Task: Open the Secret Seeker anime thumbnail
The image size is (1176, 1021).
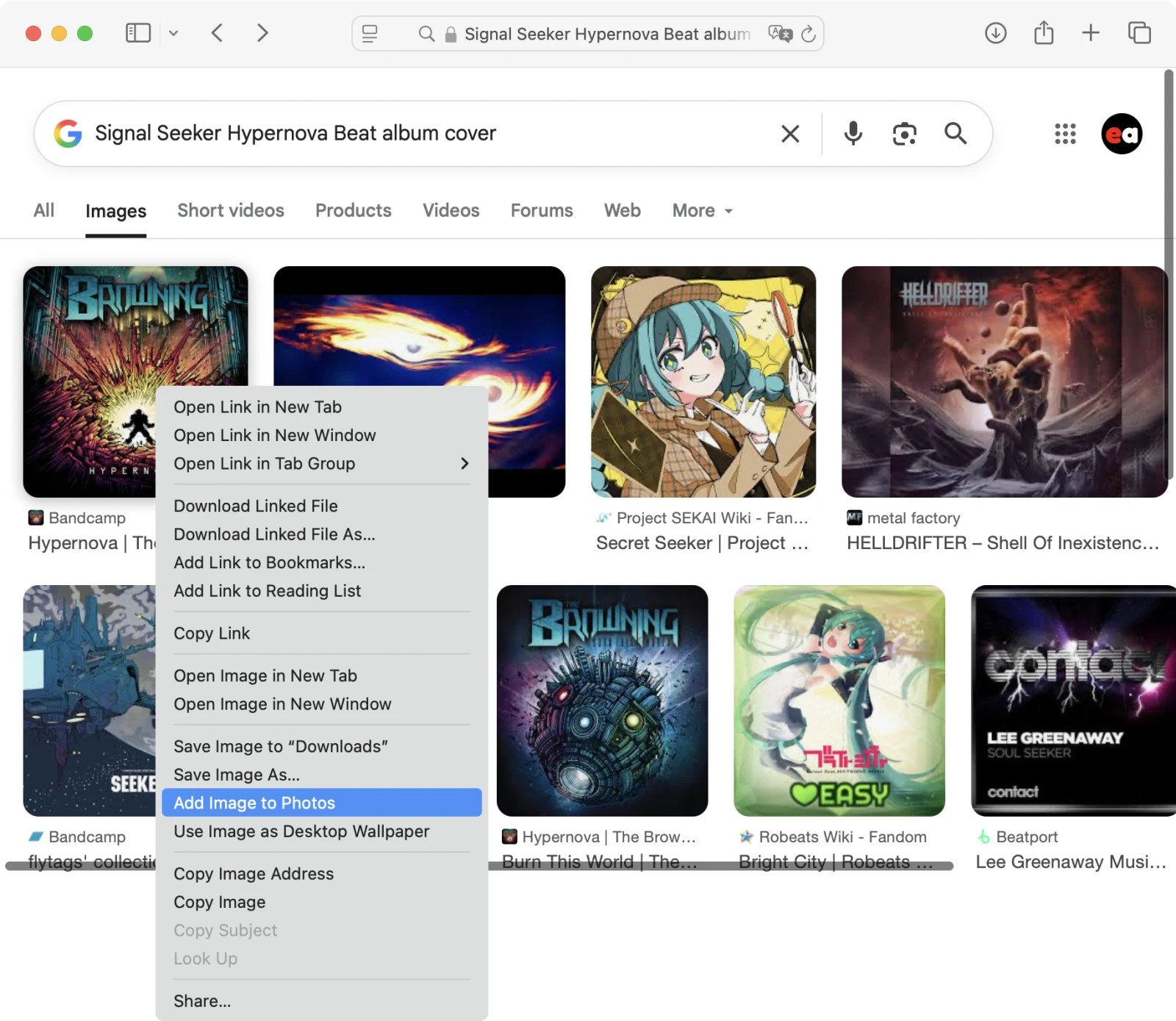Action: coord(703,381)
